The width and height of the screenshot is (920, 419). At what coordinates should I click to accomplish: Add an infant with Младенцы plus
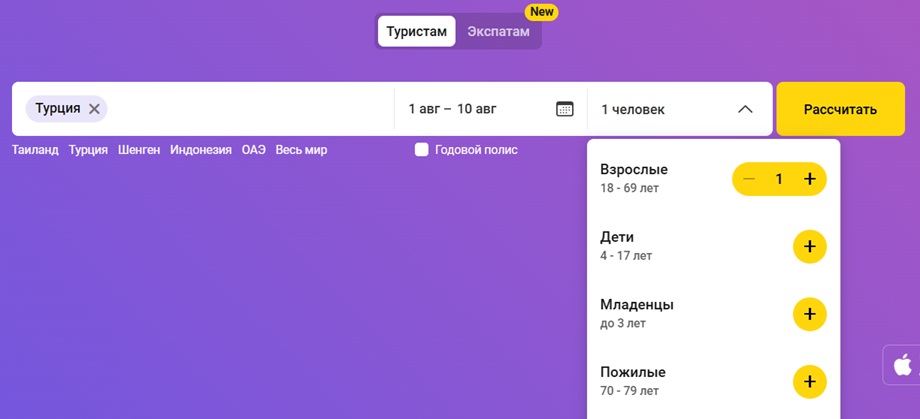tap(810, 314)
